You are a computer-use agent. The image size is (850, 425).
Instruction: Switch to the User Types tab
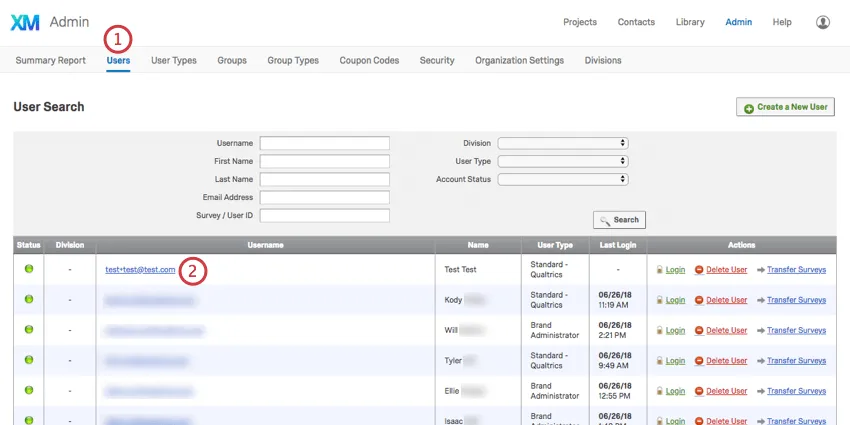pyautogui.click(x=173, y=60)
